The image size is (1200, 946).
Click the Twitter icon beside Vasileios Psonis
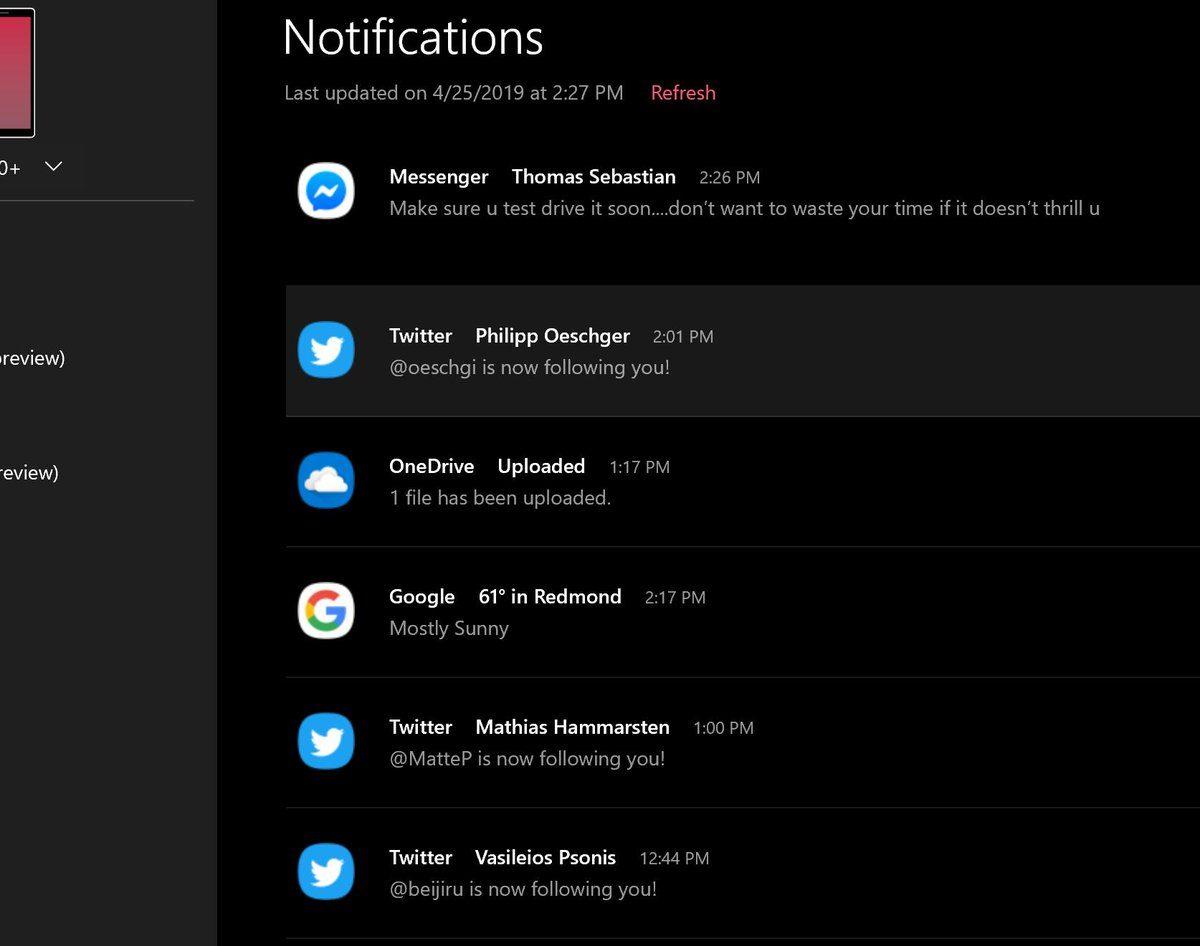(x=325, y=871)
